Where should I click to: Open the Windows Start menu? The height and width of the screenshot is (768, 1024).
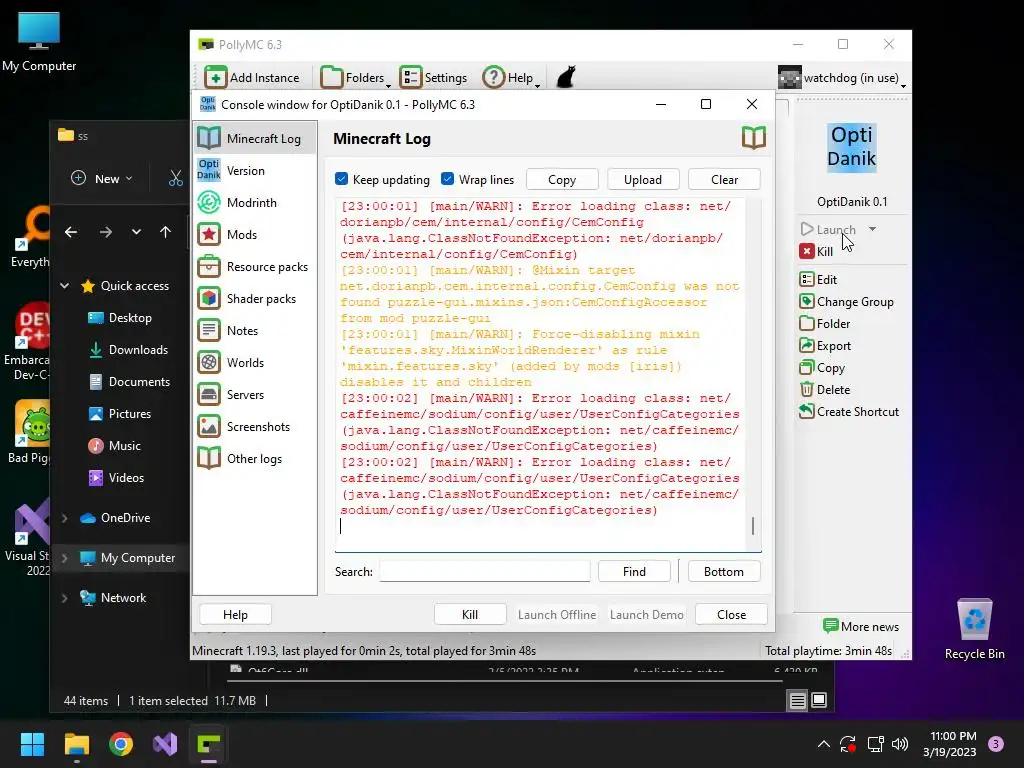coord(32,744)
